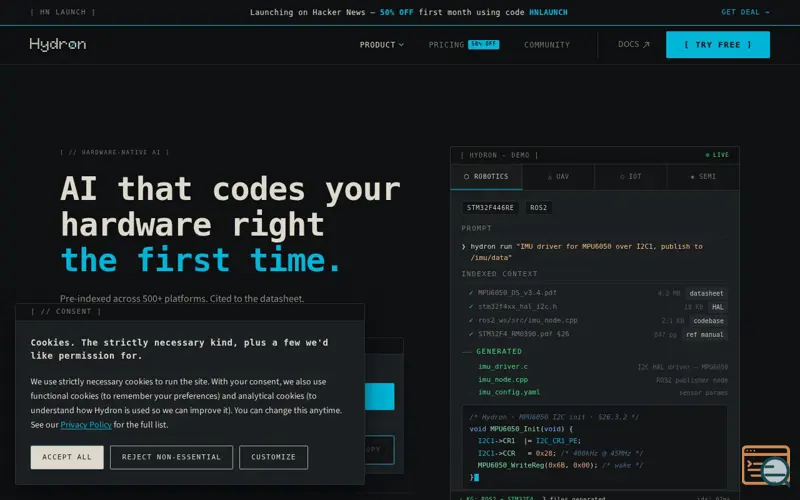Select MPU6050_DS_v3.4.pdf context file
The height and width of the screenshot is (500, 800).
click(517, 293)
